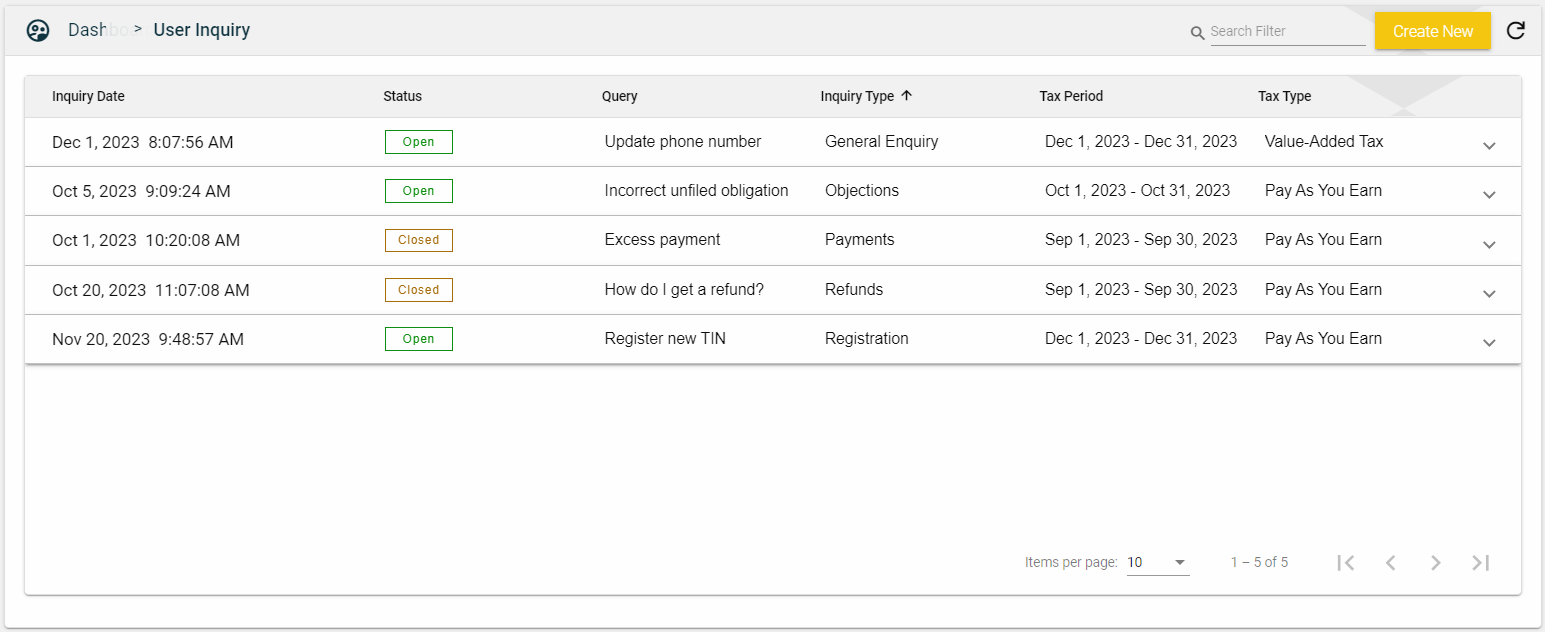1545x632 pixels.
Task: Click the refresh icon in header
Action: tap(1516, 31)
